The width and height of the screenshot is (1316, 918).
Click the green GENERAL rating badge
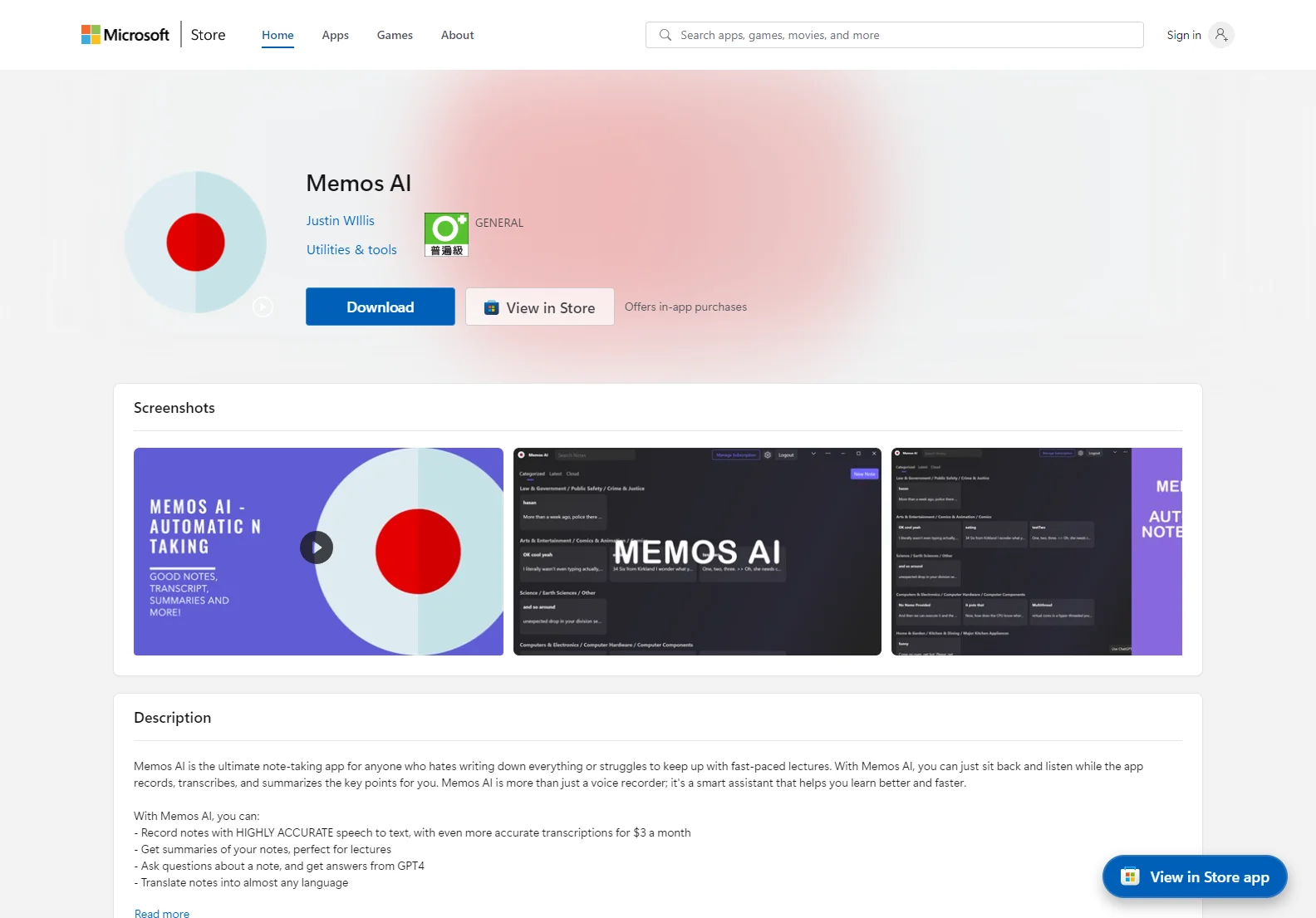[446, 234]
